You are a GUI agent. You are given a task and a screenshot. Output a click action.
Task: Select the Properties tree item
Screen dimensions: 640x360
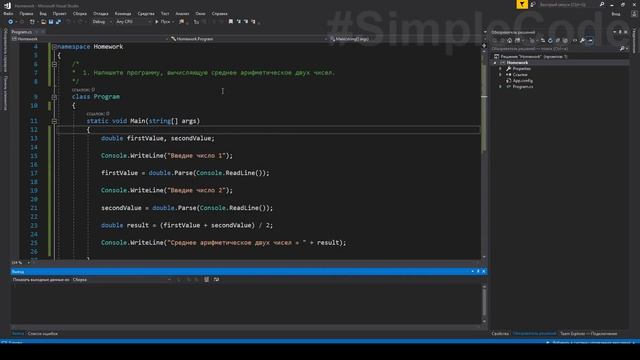click(x=522, y=69)
